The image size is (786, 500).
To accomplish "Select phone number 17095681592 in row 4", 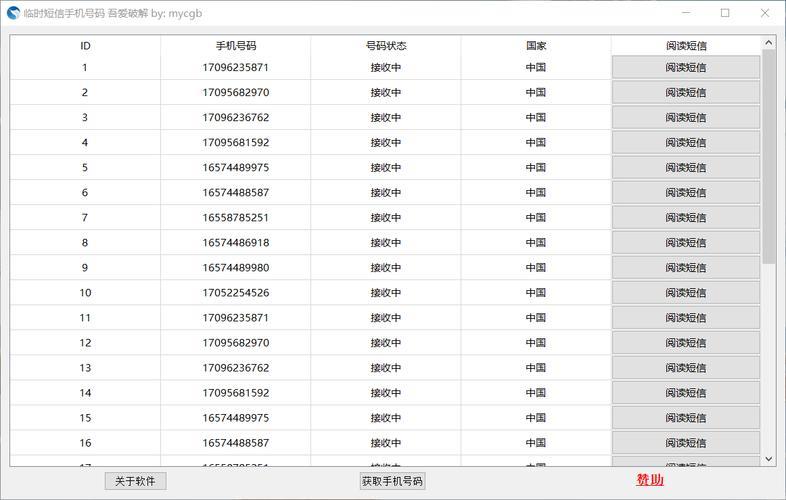I will tap(236, 142).
